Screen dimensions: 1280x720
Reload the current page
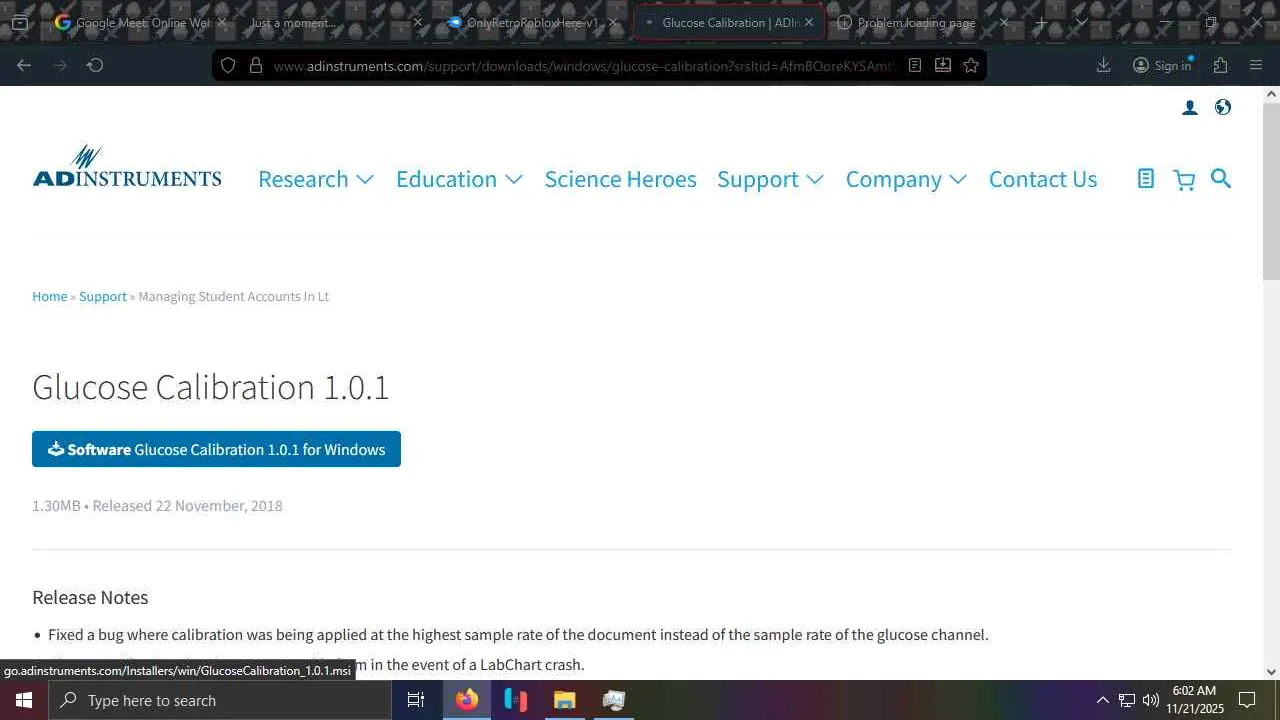pos(95,65)
